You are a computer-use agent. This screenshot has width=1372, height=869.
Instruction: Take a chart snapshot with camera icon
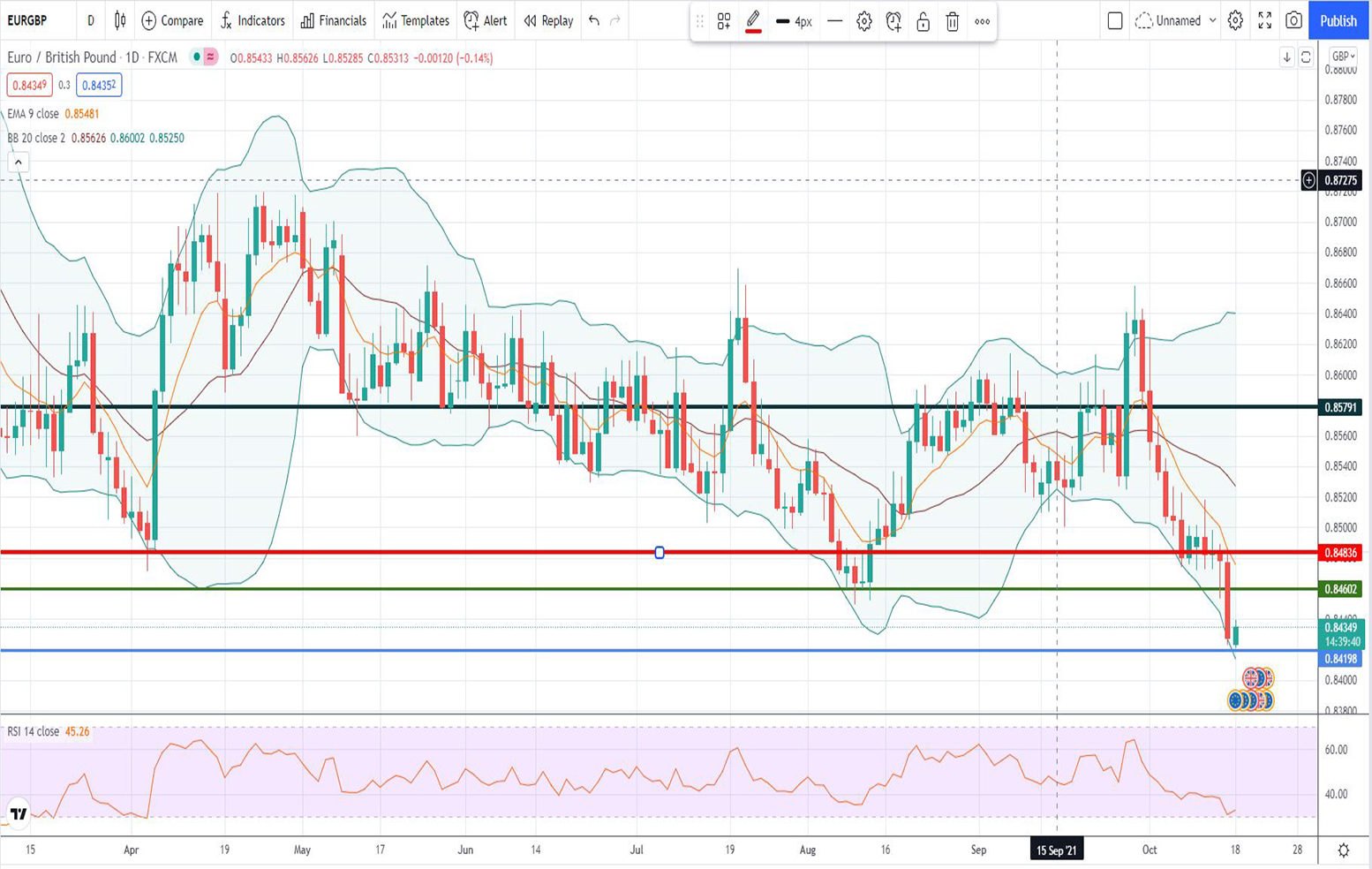pyautogui.click(x=1293, y=20)
